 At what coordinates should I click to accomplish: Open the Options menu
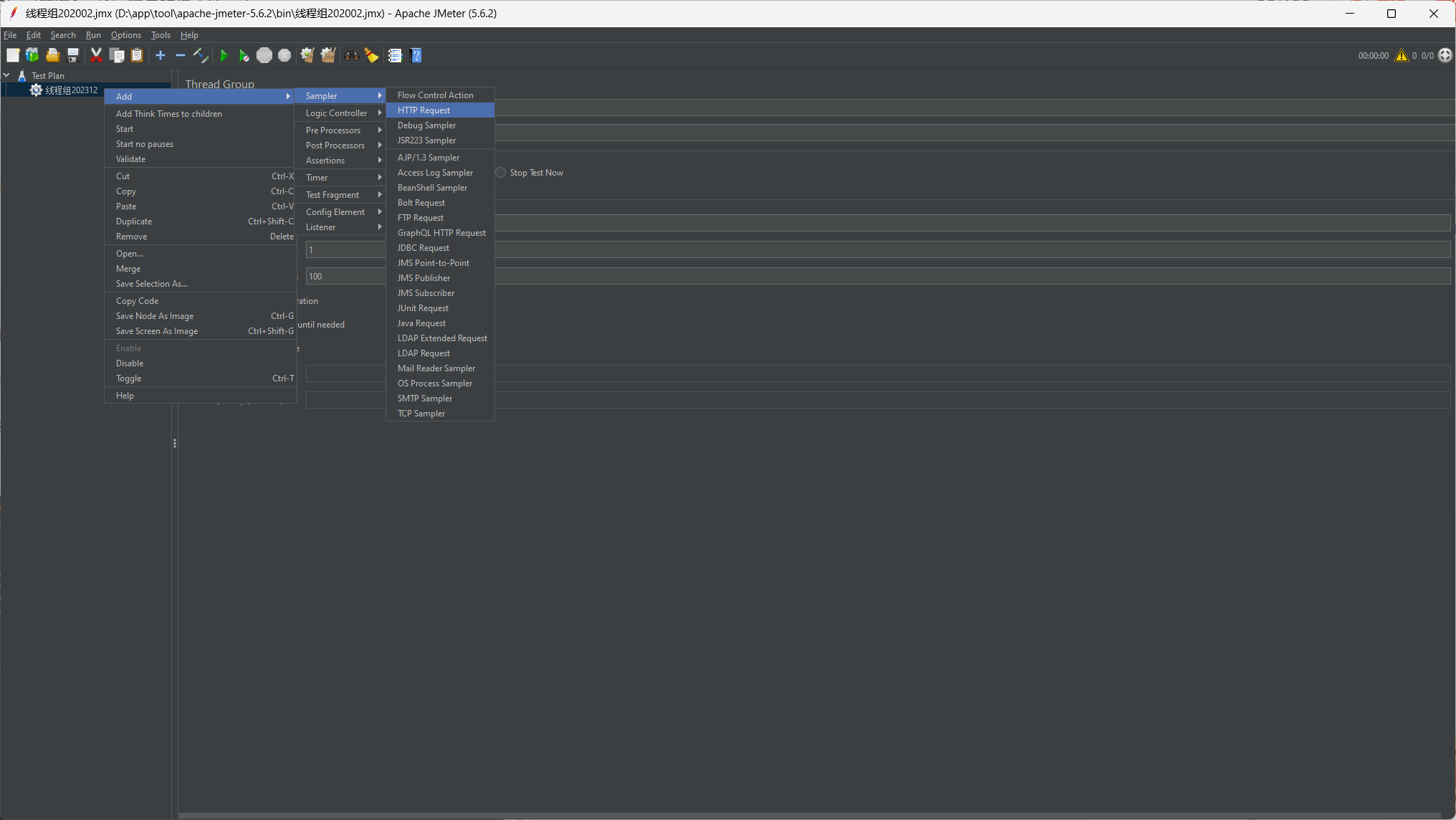click(x=126, y=34)
